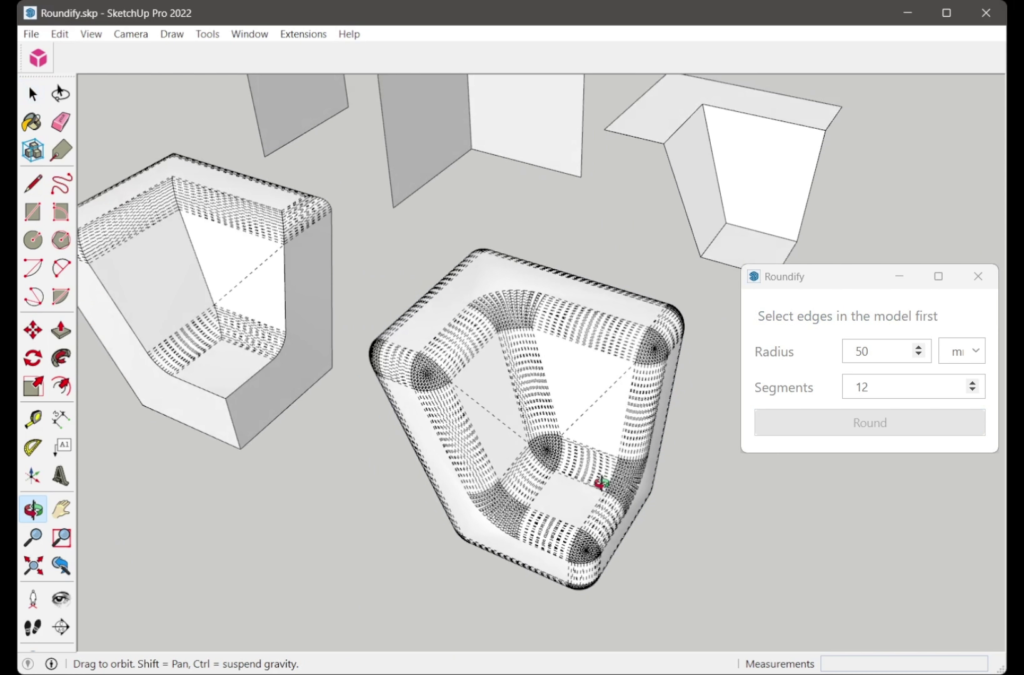This screenshot has width=1024, height=675.
Task: Select the Dimensions tool
Action: (x=61, y=419)
